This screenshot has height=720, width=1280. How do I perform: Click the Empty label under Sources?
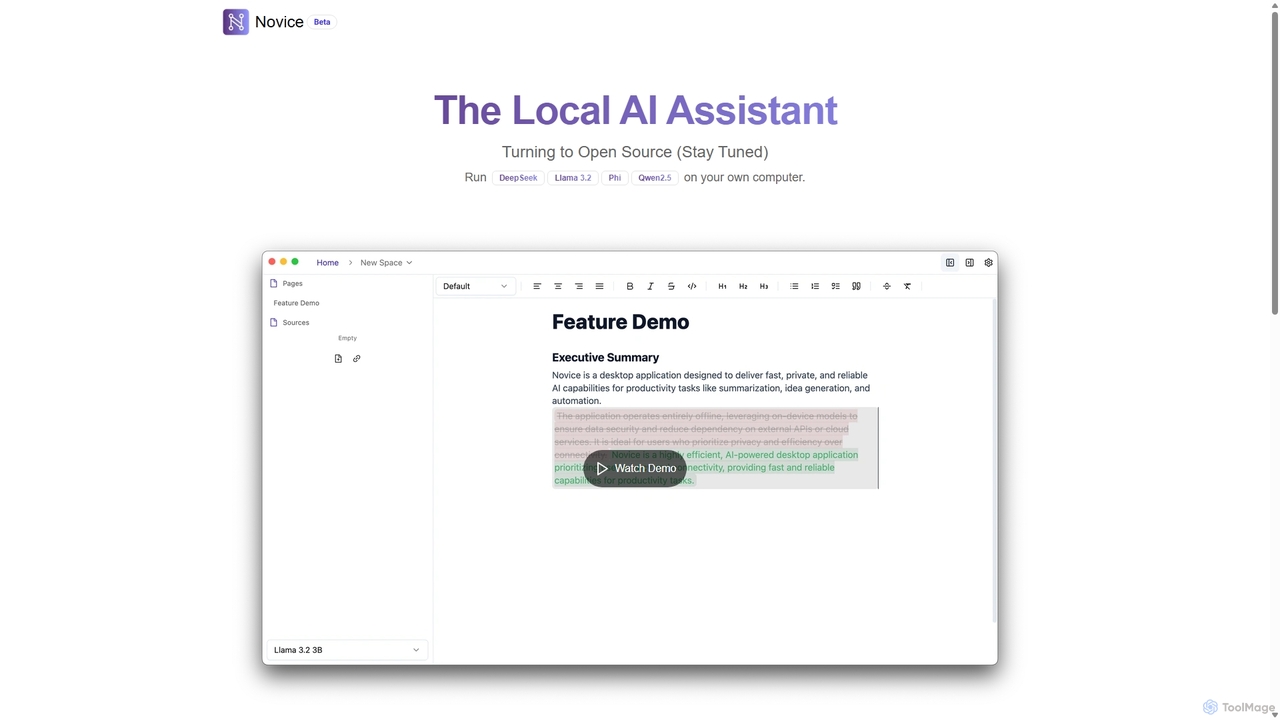[347, 338]
